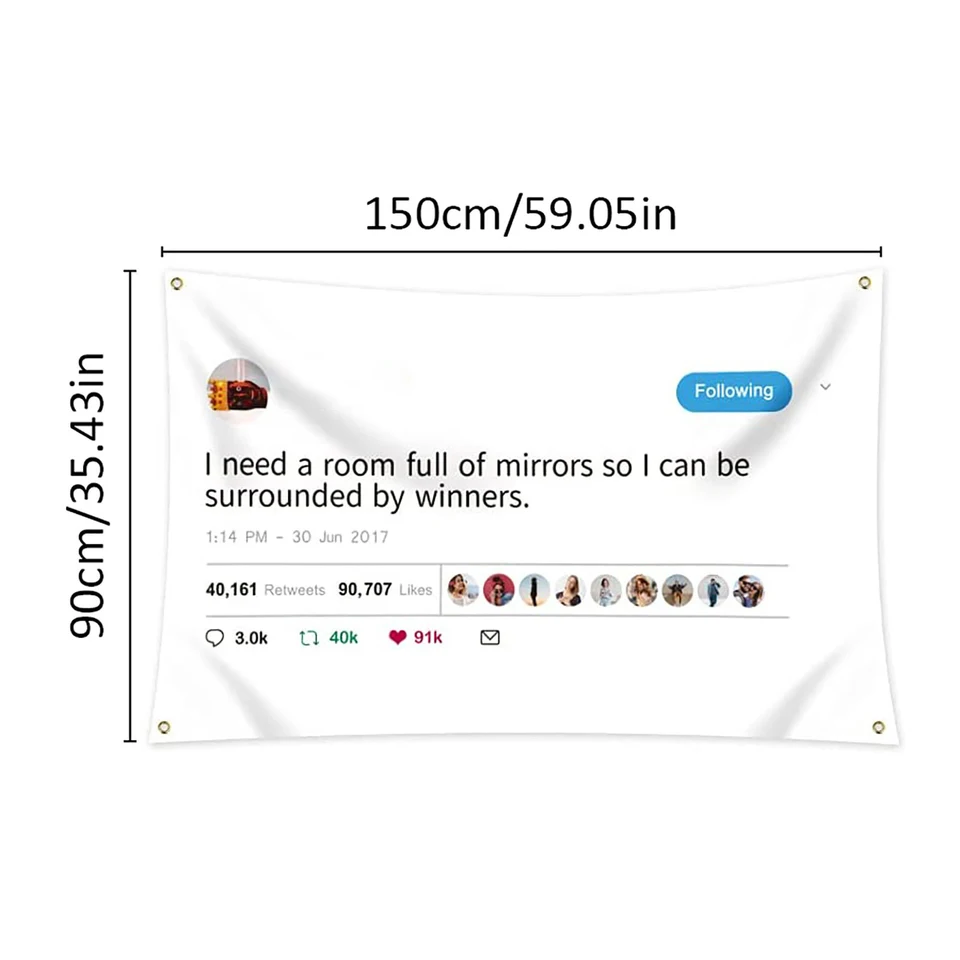Open the tweet author's crown avatar
The height and width of the screenshot is (960, 960).
[239, 388]
